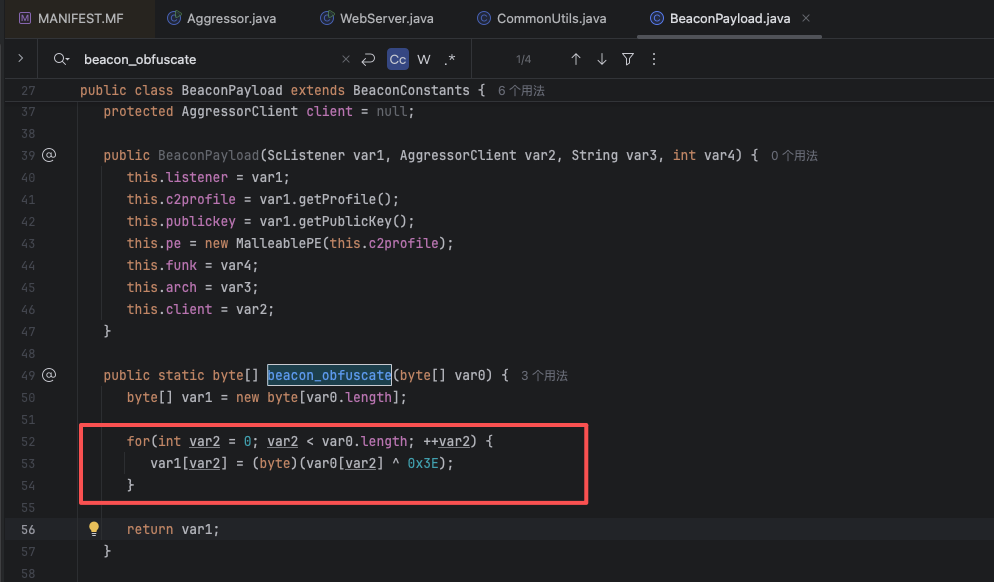
Task: Click the light bulb quick-fix icon
Action: coord(94,529)
